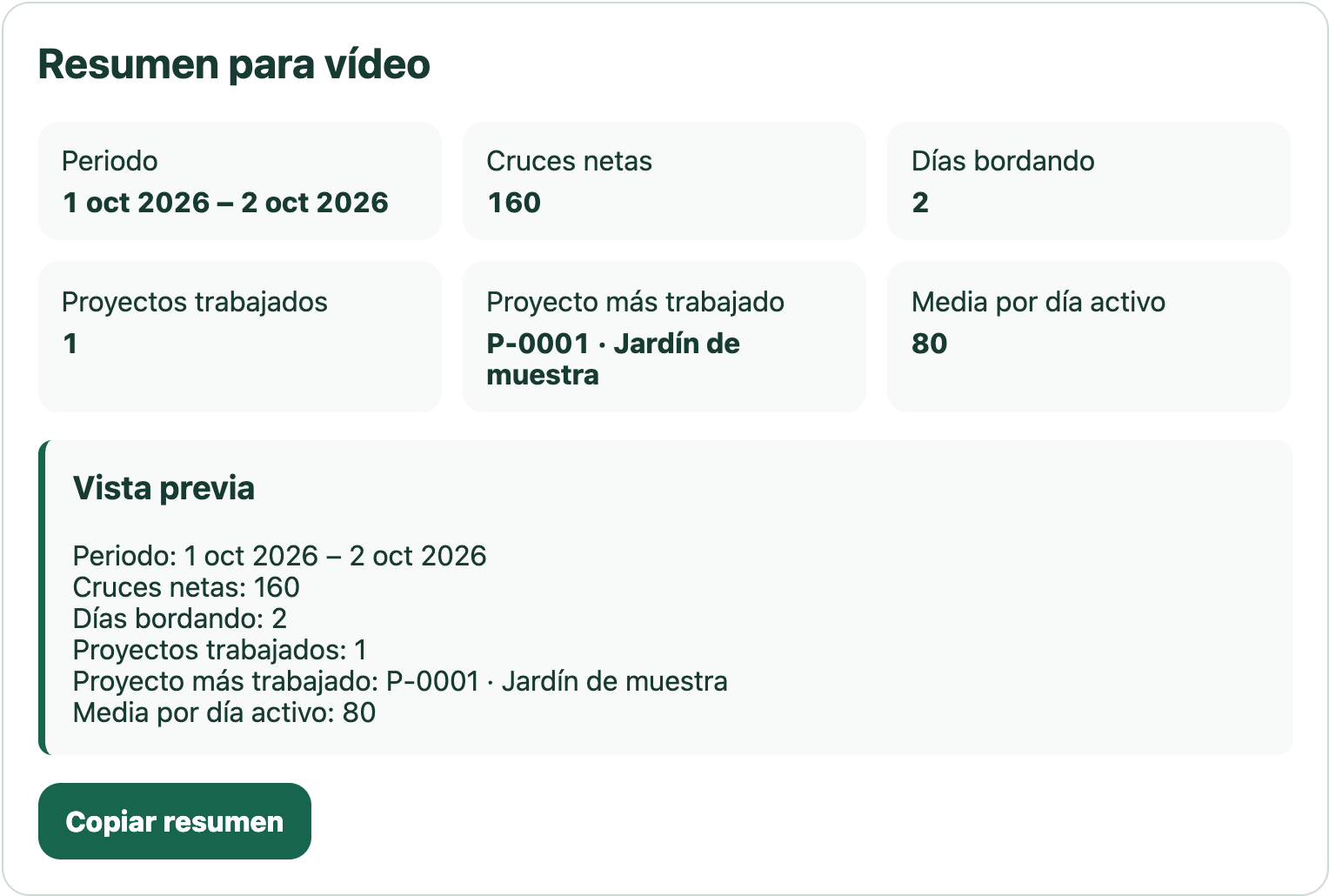1329x896 pixels.
Task: Select the "Resumen para vídeo" heading
Action: [x=235, y=64]
